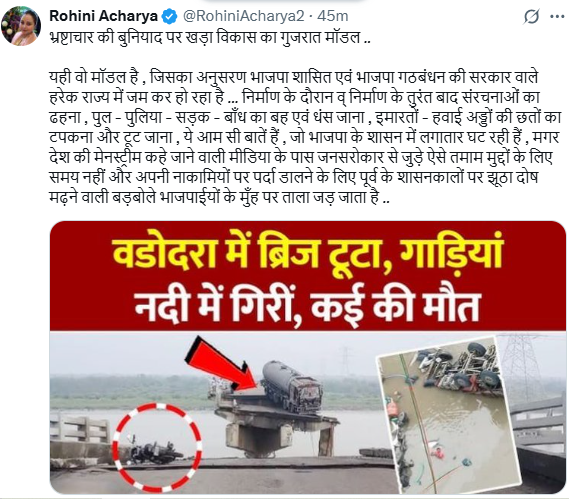Open the Grok explain-post icon

531,16
